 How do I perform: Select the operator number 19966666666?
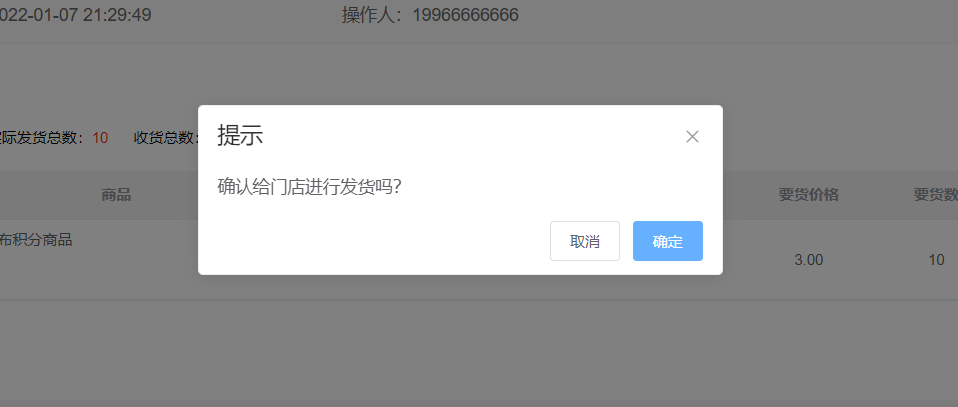(465, 15)
